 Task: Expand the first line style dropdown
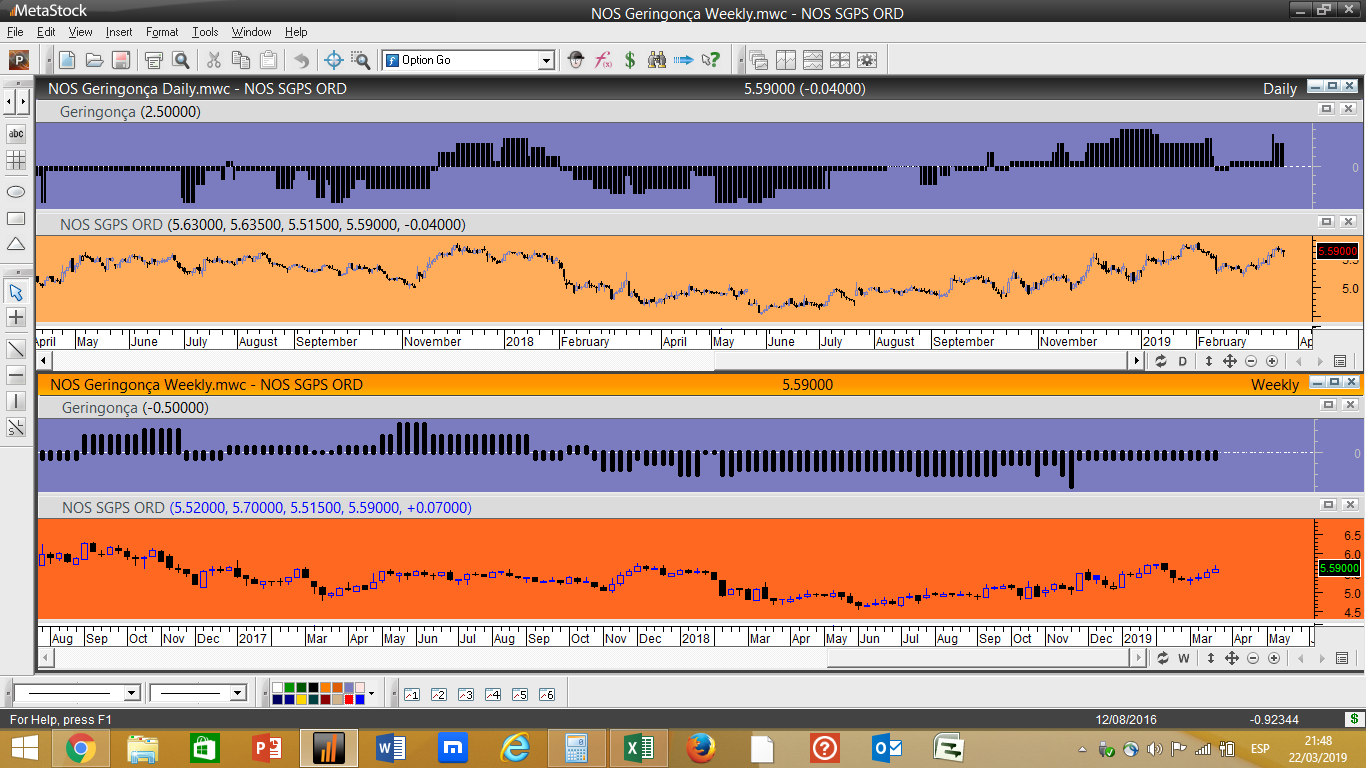131,693
